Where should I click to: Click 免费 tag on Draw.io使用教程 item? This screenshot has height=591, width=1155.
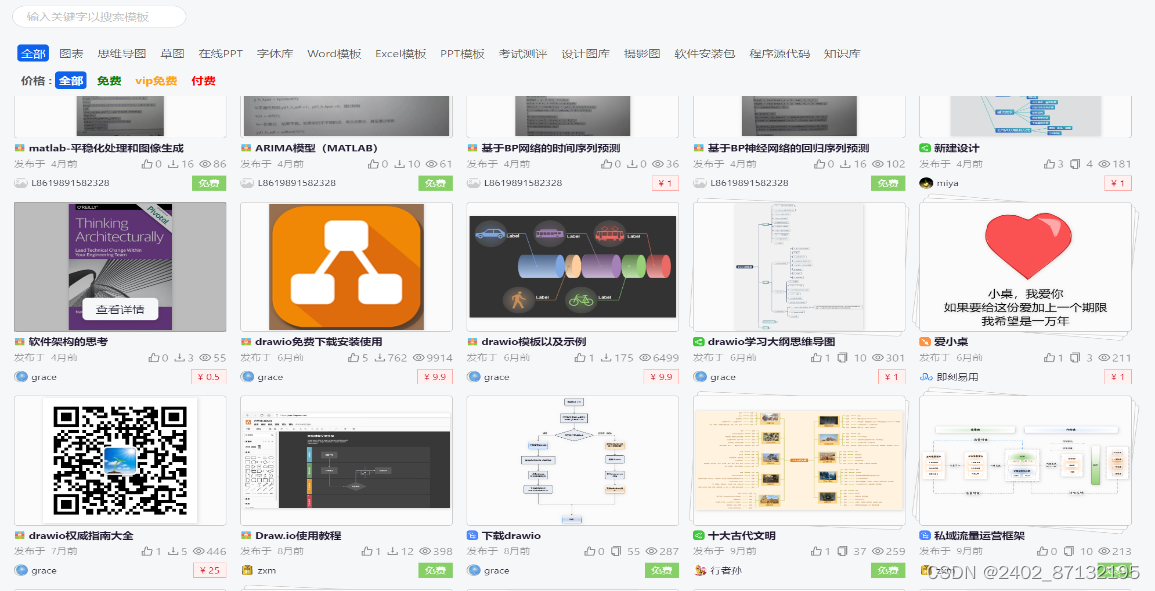[435, 570]
